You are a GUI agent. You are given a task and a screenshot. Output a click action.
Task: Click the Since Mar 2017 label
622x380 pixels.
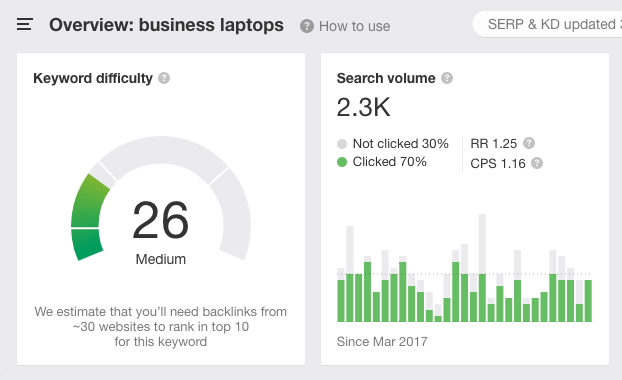point(382,342)
